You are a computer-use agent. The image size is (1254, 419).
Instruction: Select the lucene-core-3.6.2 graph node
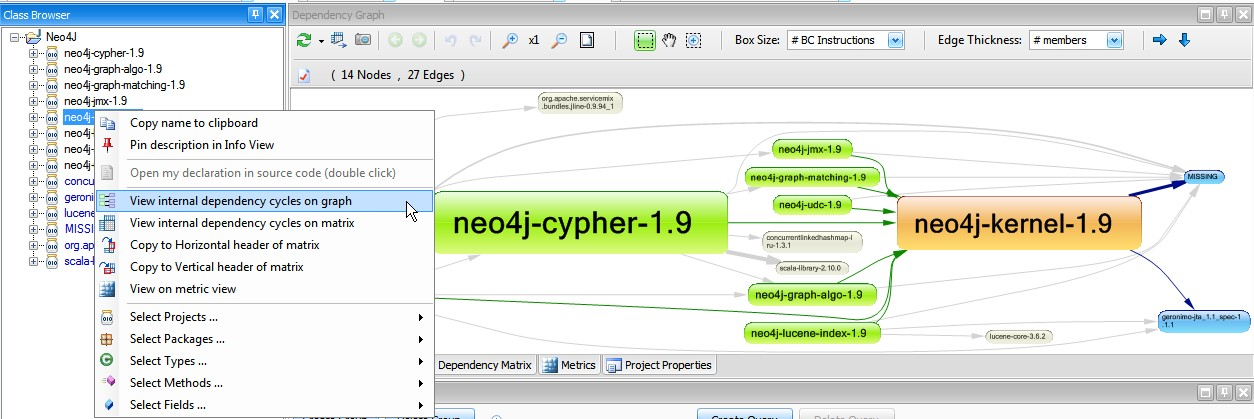1020,336
